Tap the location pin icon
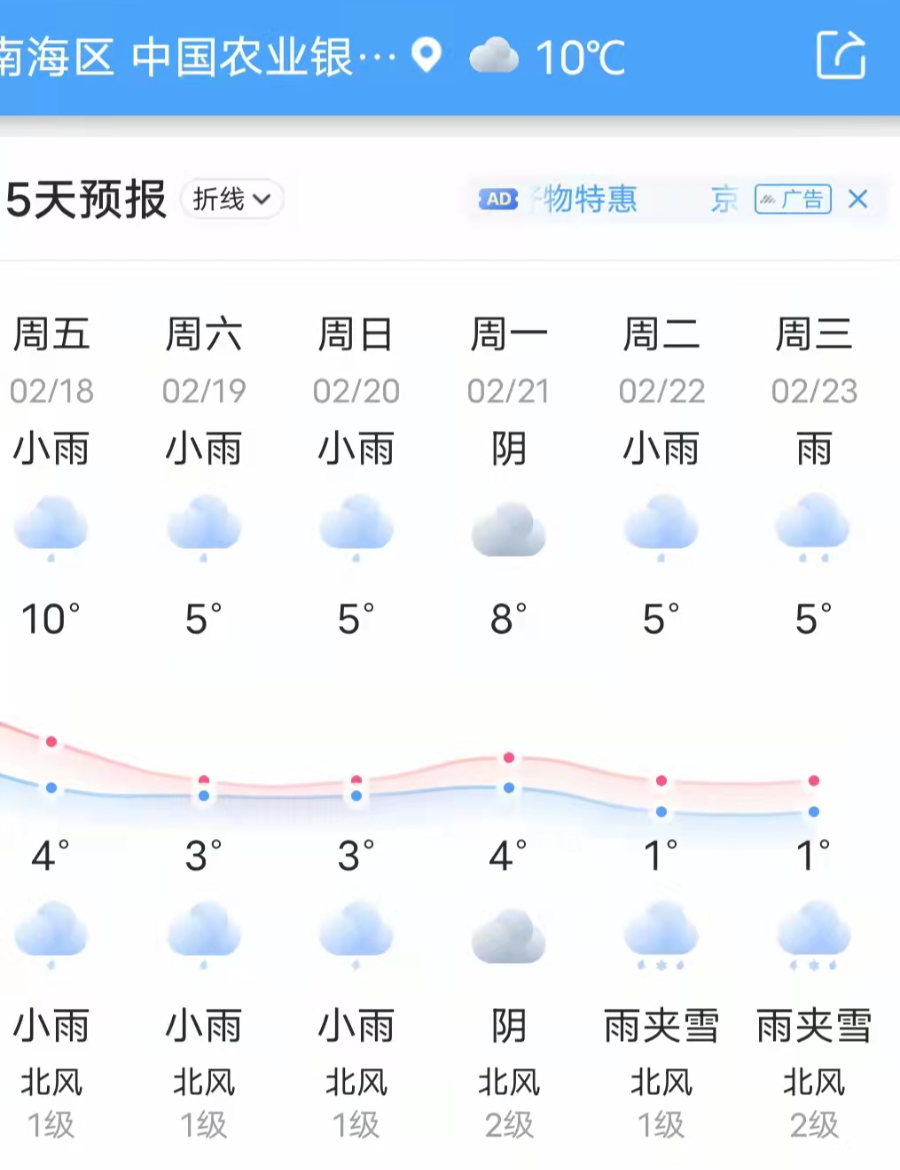The image size is (900, 1170). tap(427, 55)
